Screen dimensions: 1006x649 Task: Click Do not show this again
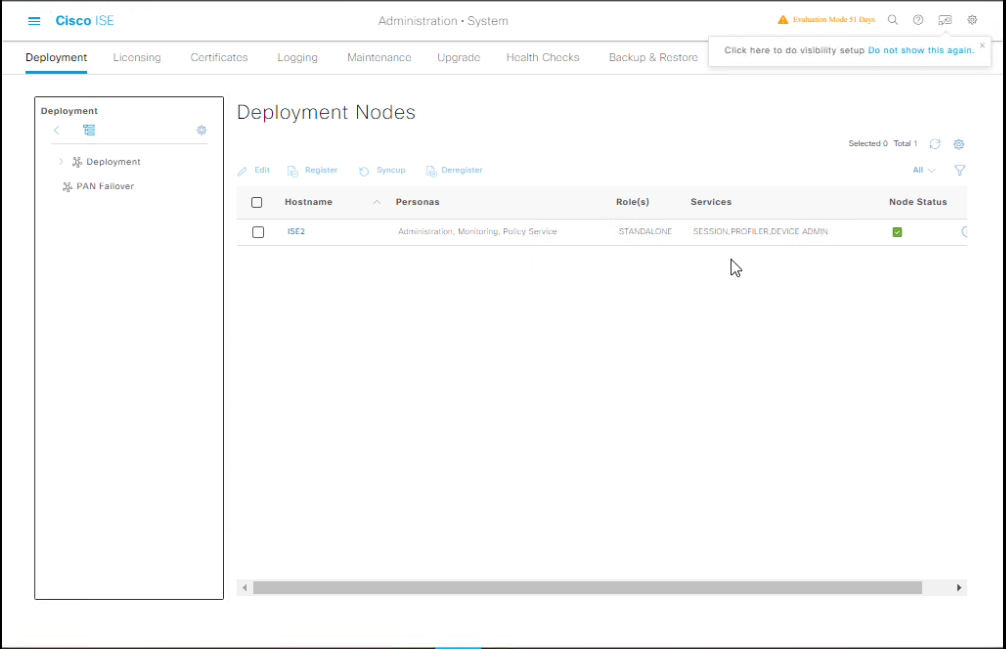[920, 50]
